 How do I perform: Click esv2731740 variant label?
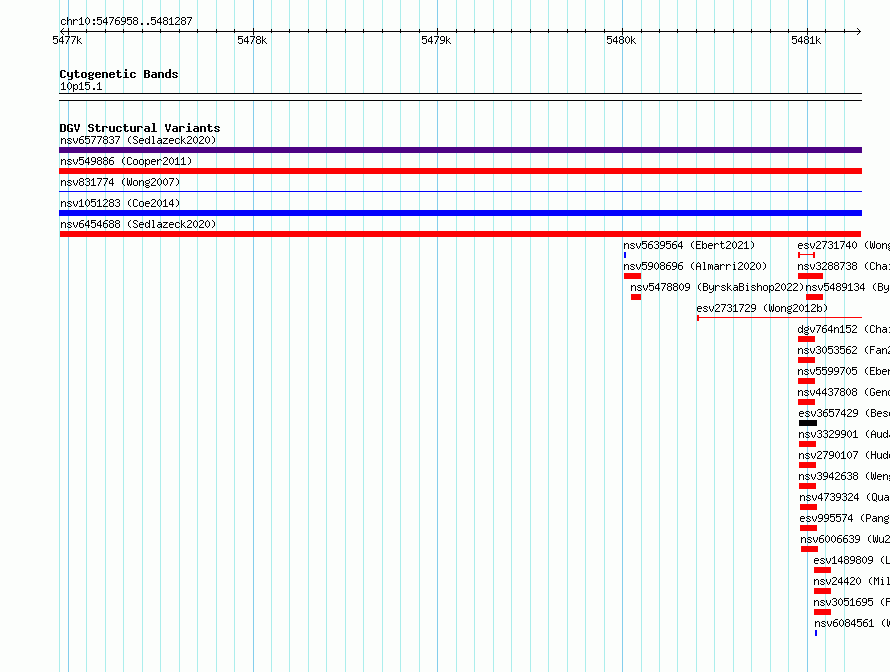coord(843,245)
